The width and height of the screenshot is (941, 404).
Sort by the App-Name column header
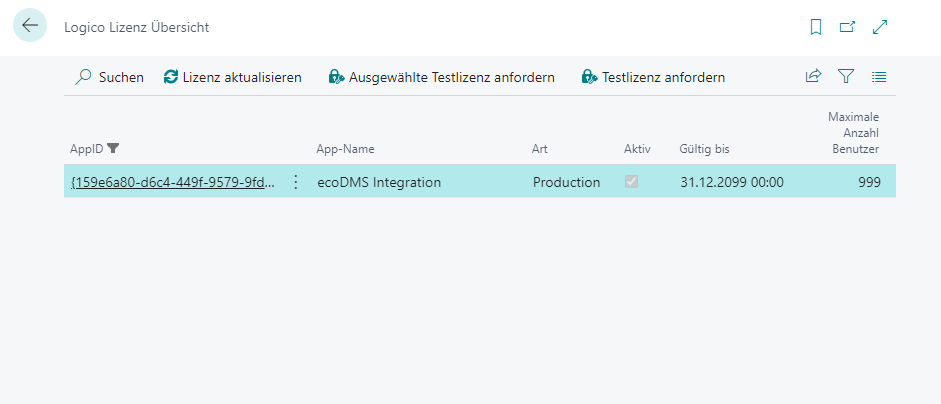tap(345, 149)
